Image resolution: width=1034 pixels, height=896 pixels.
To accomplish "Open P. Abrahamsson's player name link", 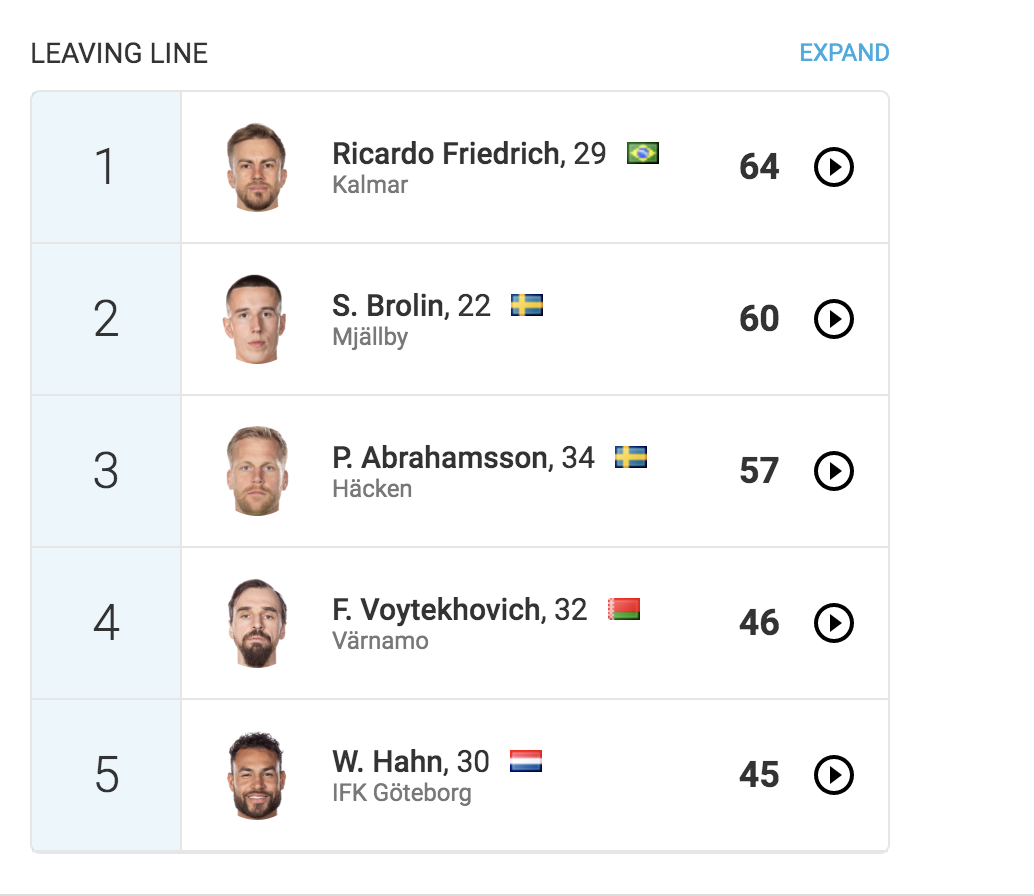I will click(440, 458).
